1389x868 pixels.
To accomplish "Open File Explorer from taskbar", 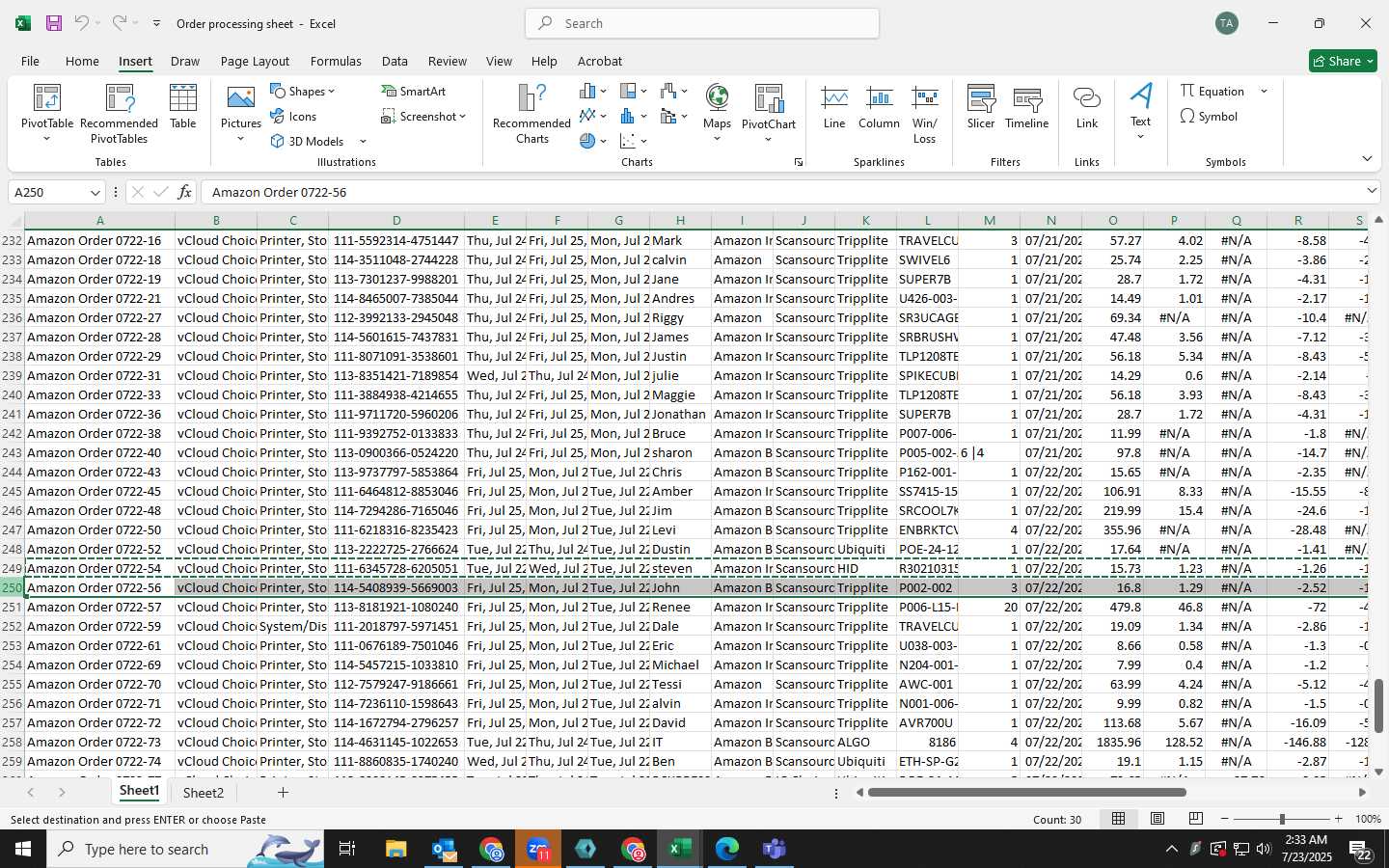I will (396, 849).
